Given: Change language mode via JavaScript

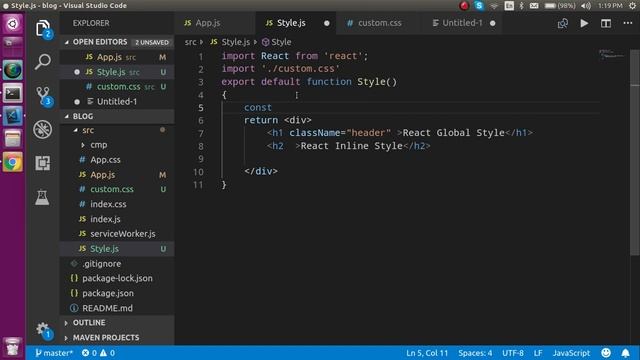Looking at the screenshot, I should (x=571, y=353).
